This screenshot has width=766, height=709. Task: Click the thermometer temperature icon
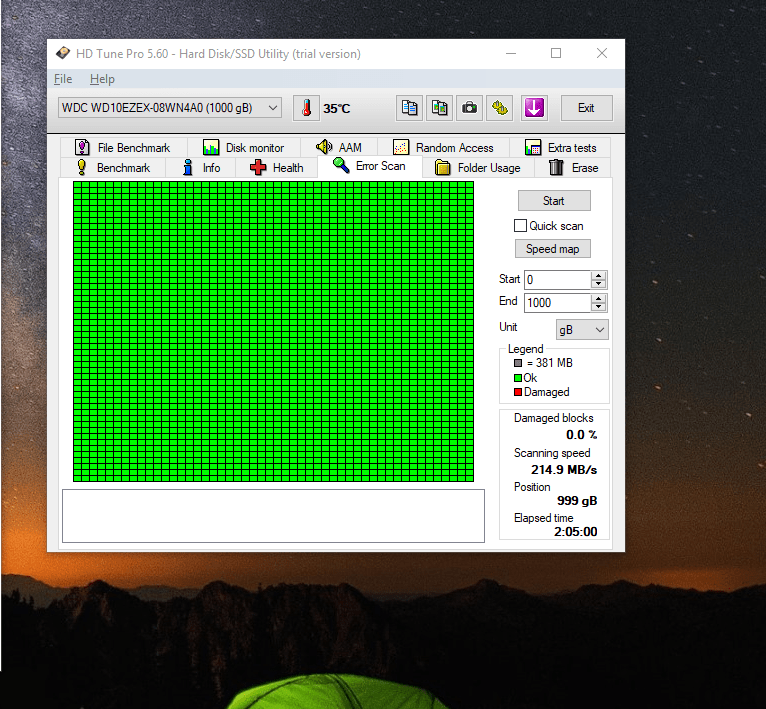pos(306,108)
